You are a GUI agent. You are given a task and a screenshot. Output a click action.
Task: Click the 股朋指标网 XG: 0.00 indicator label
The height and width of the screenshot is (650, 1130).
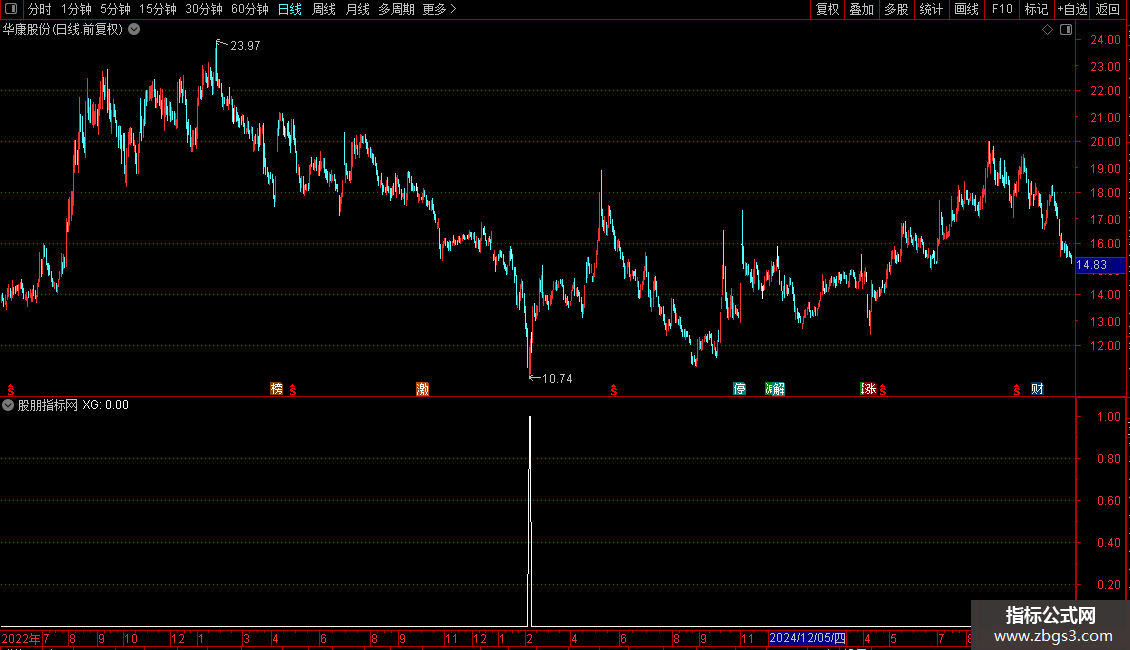point(73,405)
